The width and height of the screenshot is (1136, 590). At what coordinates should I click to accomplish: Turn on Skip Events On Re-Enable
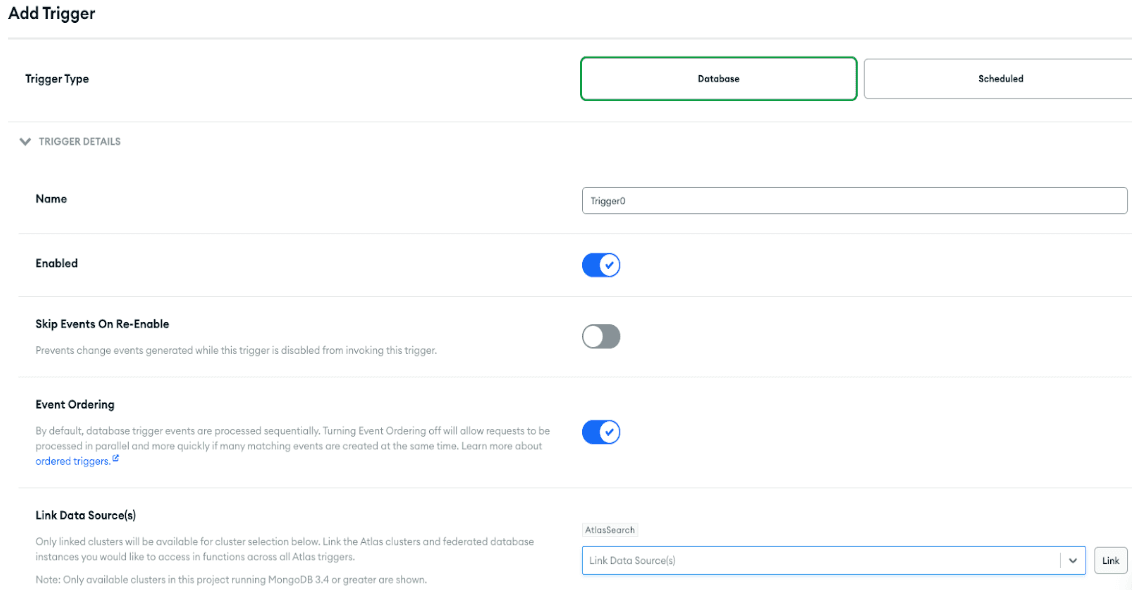coord(601,337)
